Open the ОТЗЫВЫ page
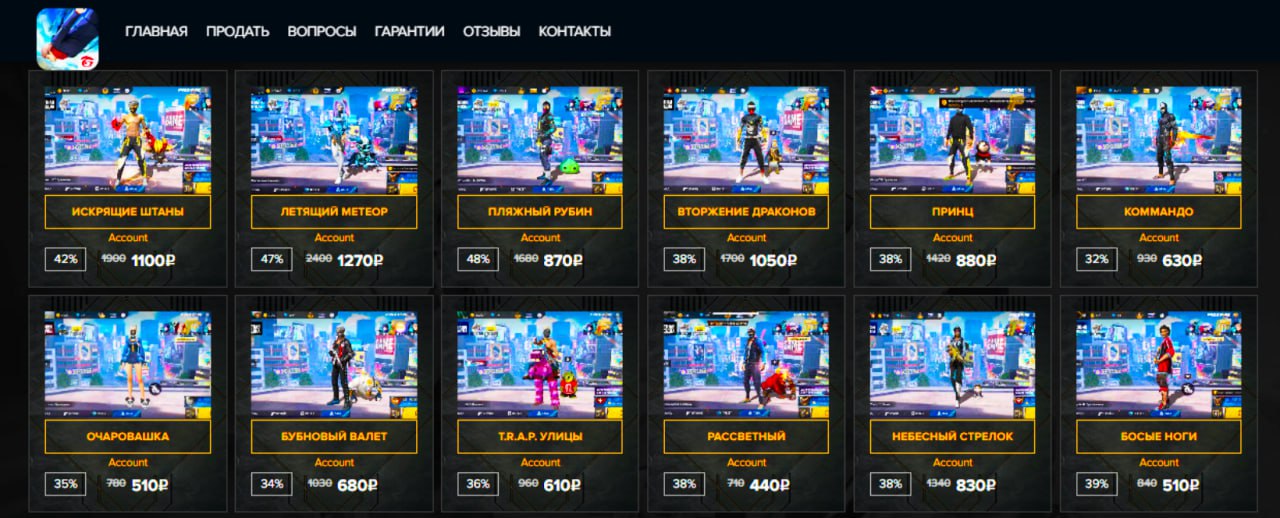The height and width of the screenshot is (518, 1280). pos(492,31)
